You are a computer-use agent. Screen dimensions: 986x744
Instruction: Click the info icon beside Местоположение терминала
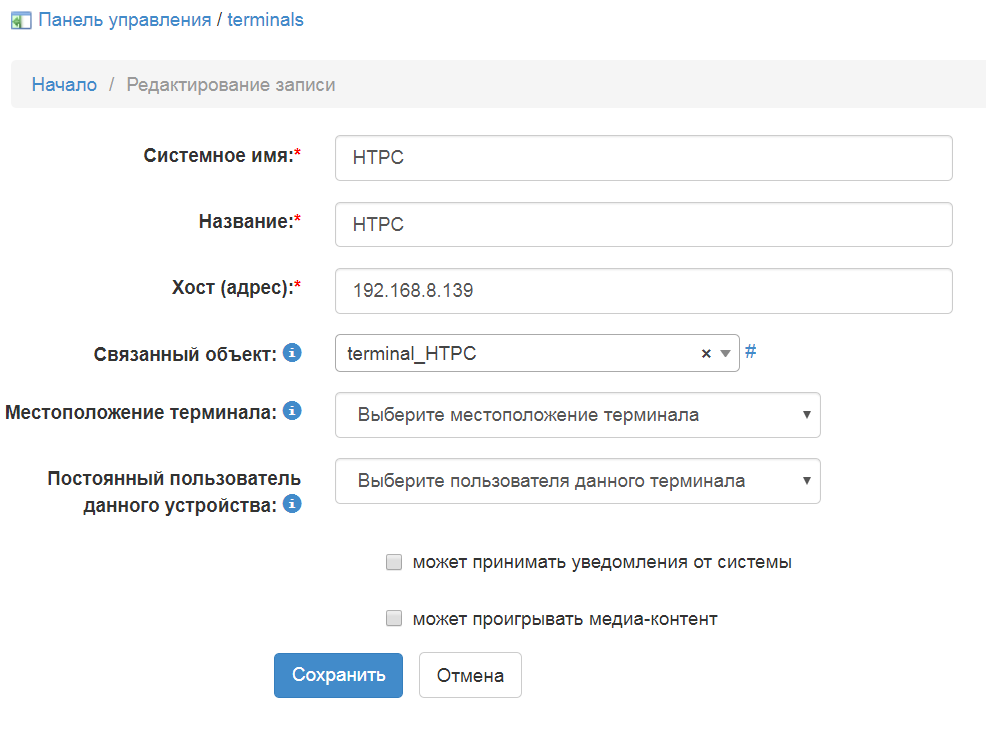point(291,410)
